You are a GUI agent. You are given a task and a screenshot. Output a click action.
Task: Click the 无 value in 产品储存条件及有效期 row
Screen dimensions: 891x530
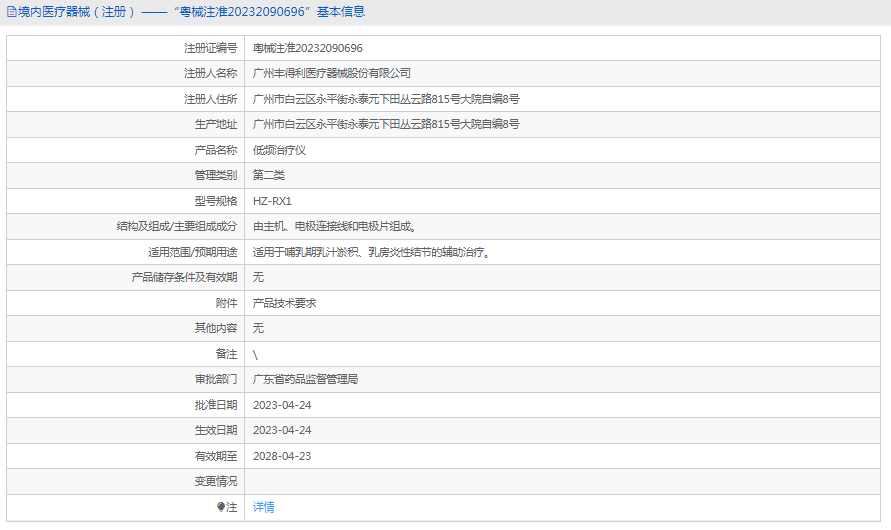pyautogui.click(x=258, y=277)
